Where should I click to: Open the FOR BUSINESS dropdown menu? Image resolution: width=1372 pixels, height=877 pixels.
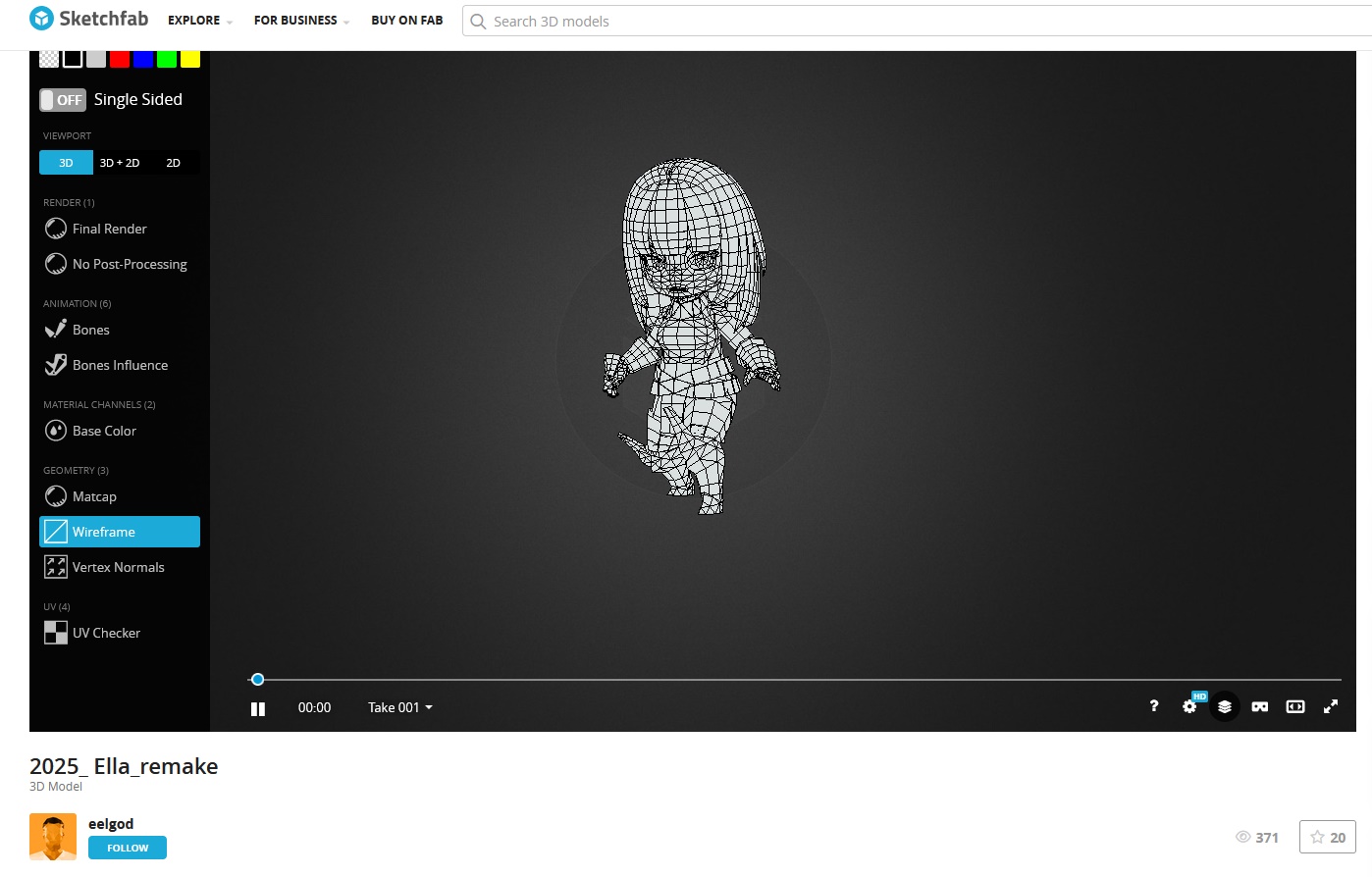click(x=301, y=21)
